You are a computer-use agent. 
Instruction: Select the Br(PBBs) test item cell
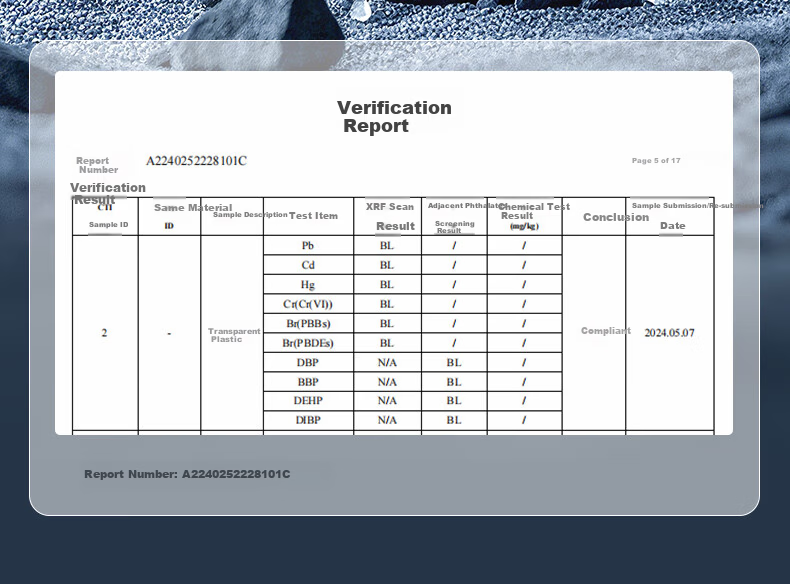coord(308,323)
